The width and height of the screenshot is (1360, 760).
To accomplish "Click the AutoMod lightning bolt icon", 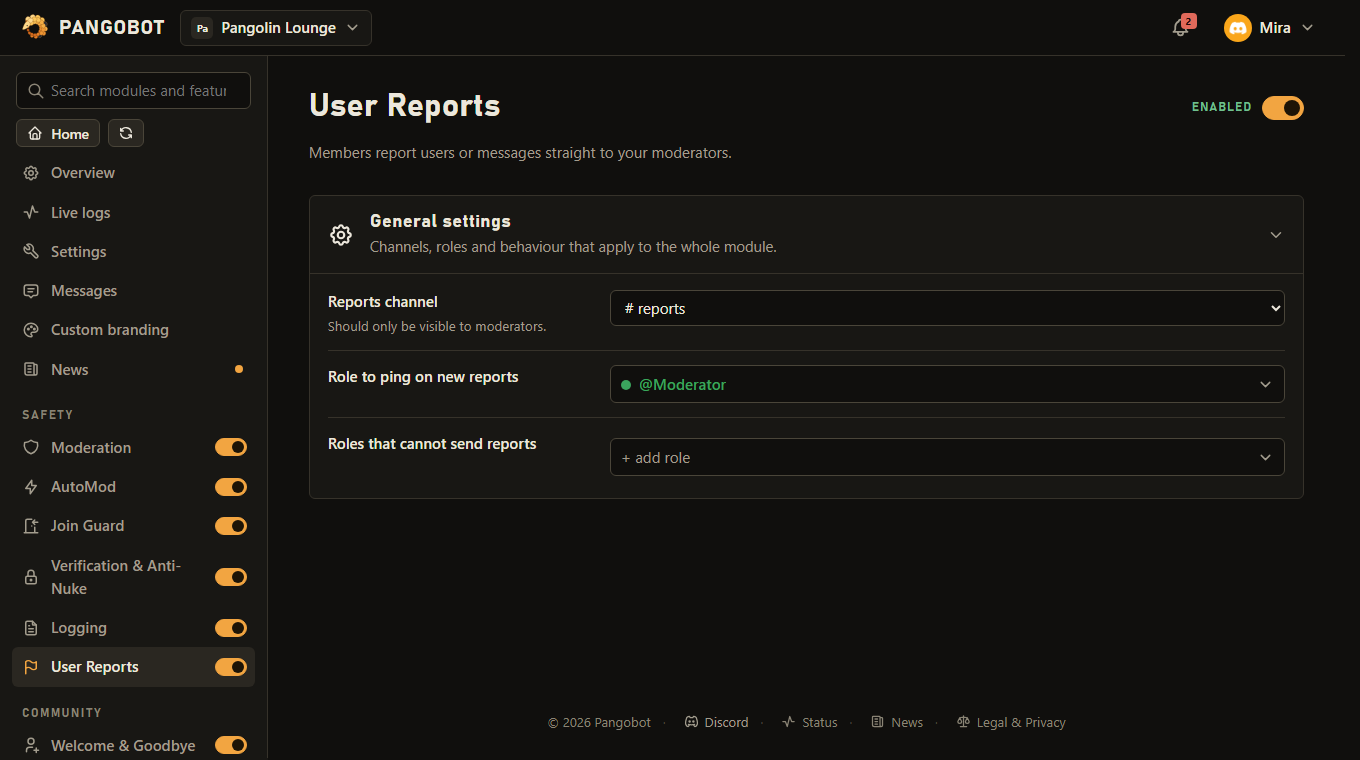I will [31, 487].
